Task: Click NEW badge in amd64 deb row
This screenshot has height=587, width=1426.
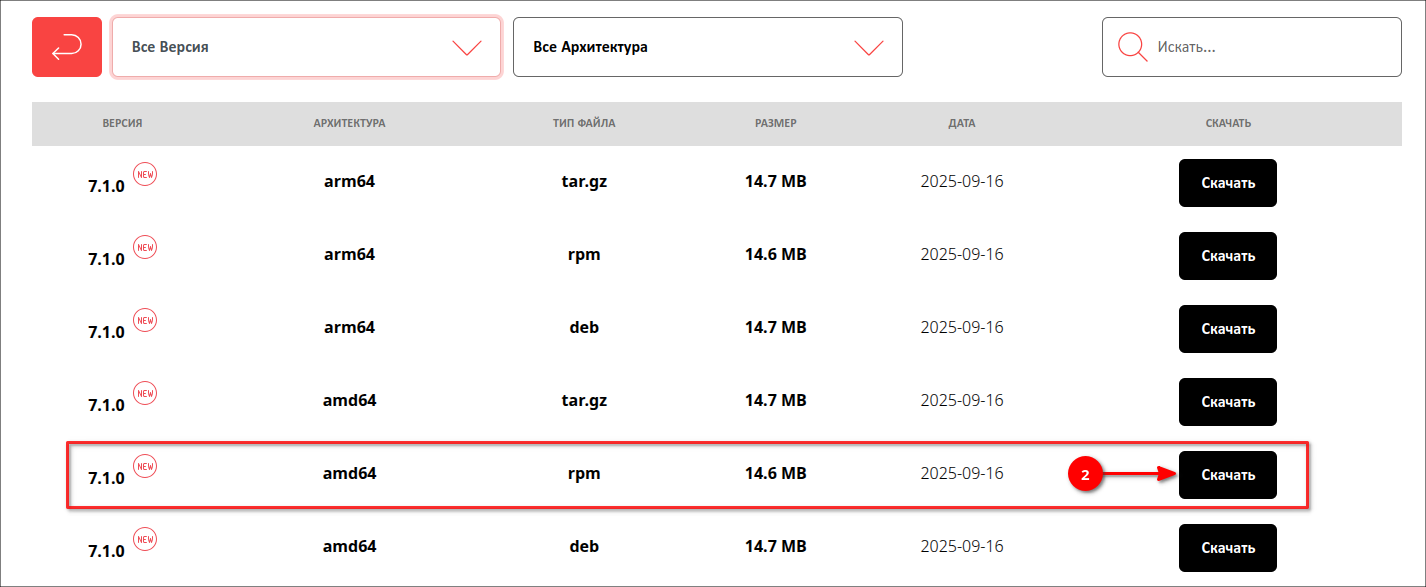Action: [x=145, y=539]
